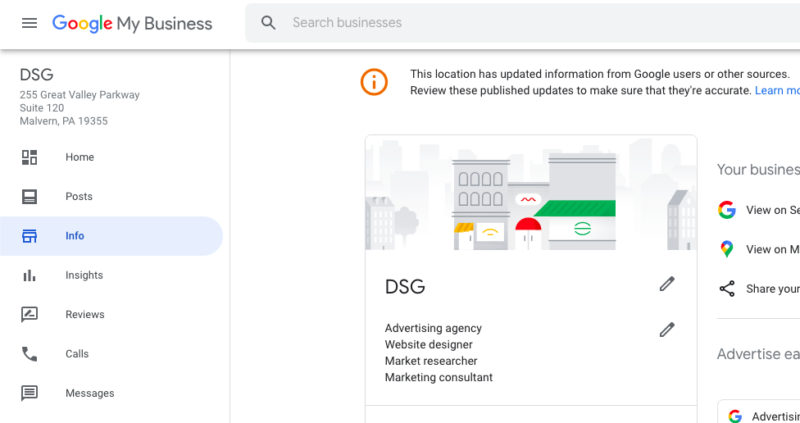The width and height of the screenshot is (800, 423).
Task: Click the Messages chat icon
Action: 29,393
